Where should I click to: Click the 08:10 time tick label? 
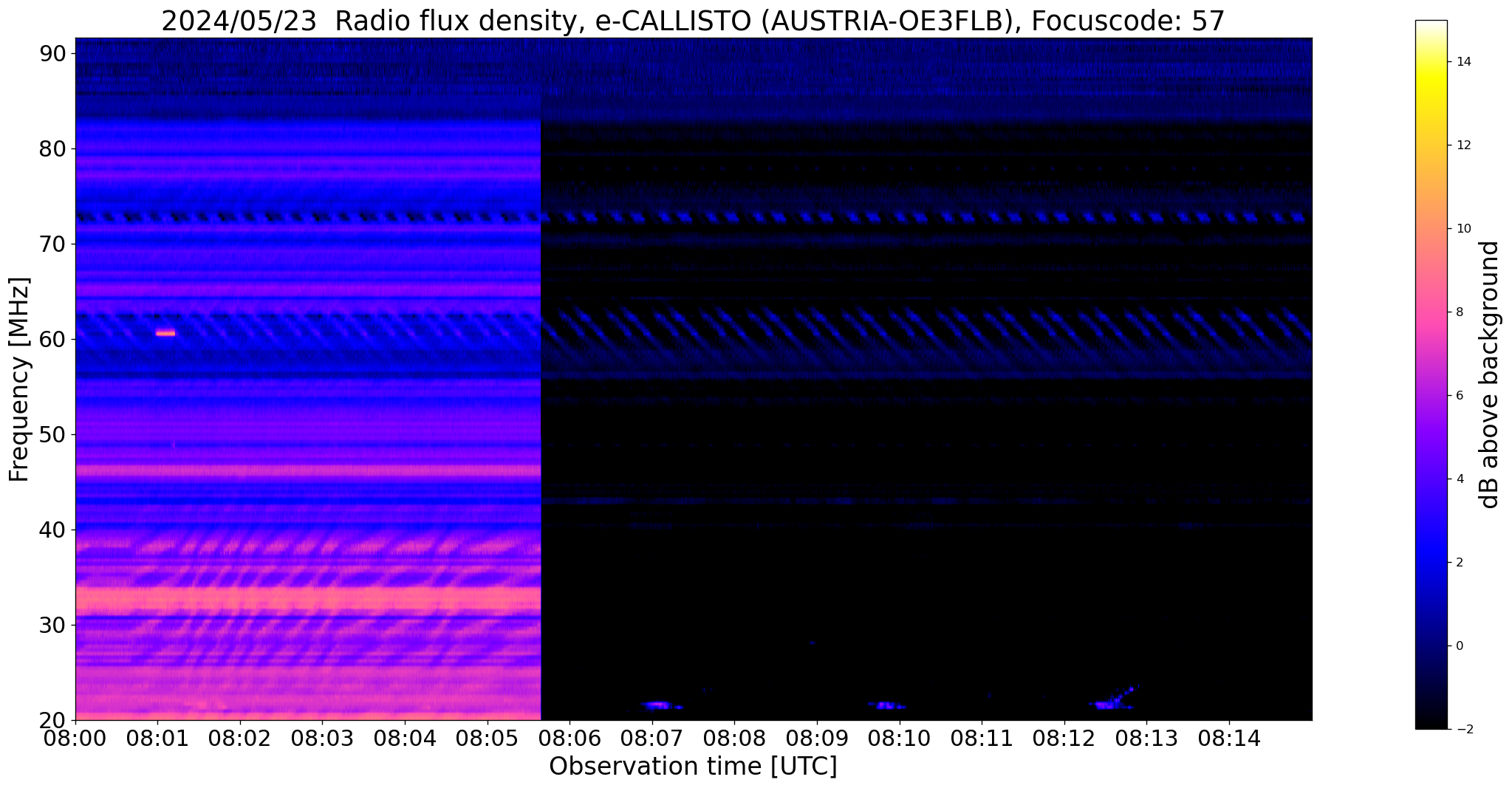tap(900, 739)
